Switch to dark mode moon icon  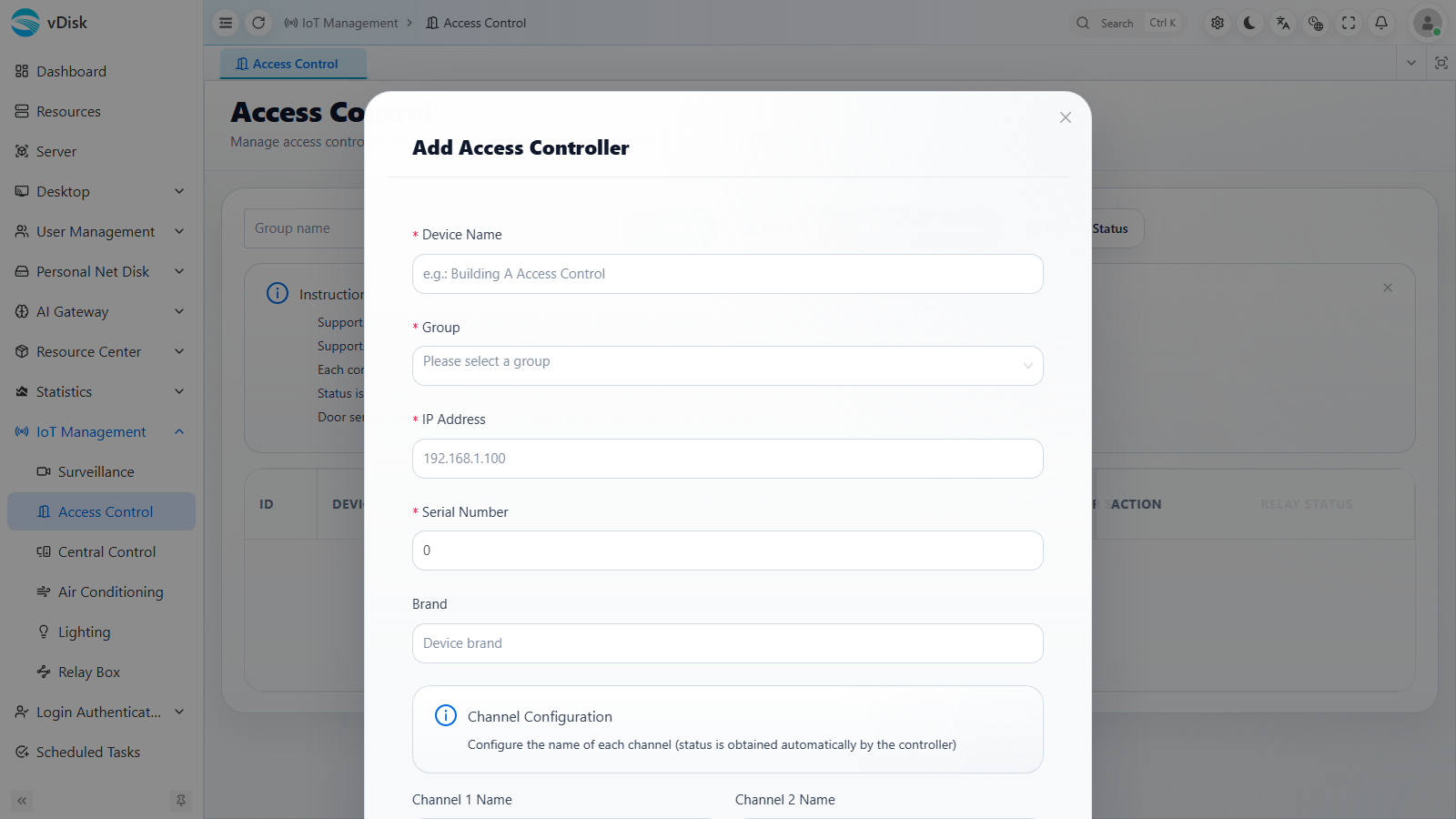pos(1250,23)
